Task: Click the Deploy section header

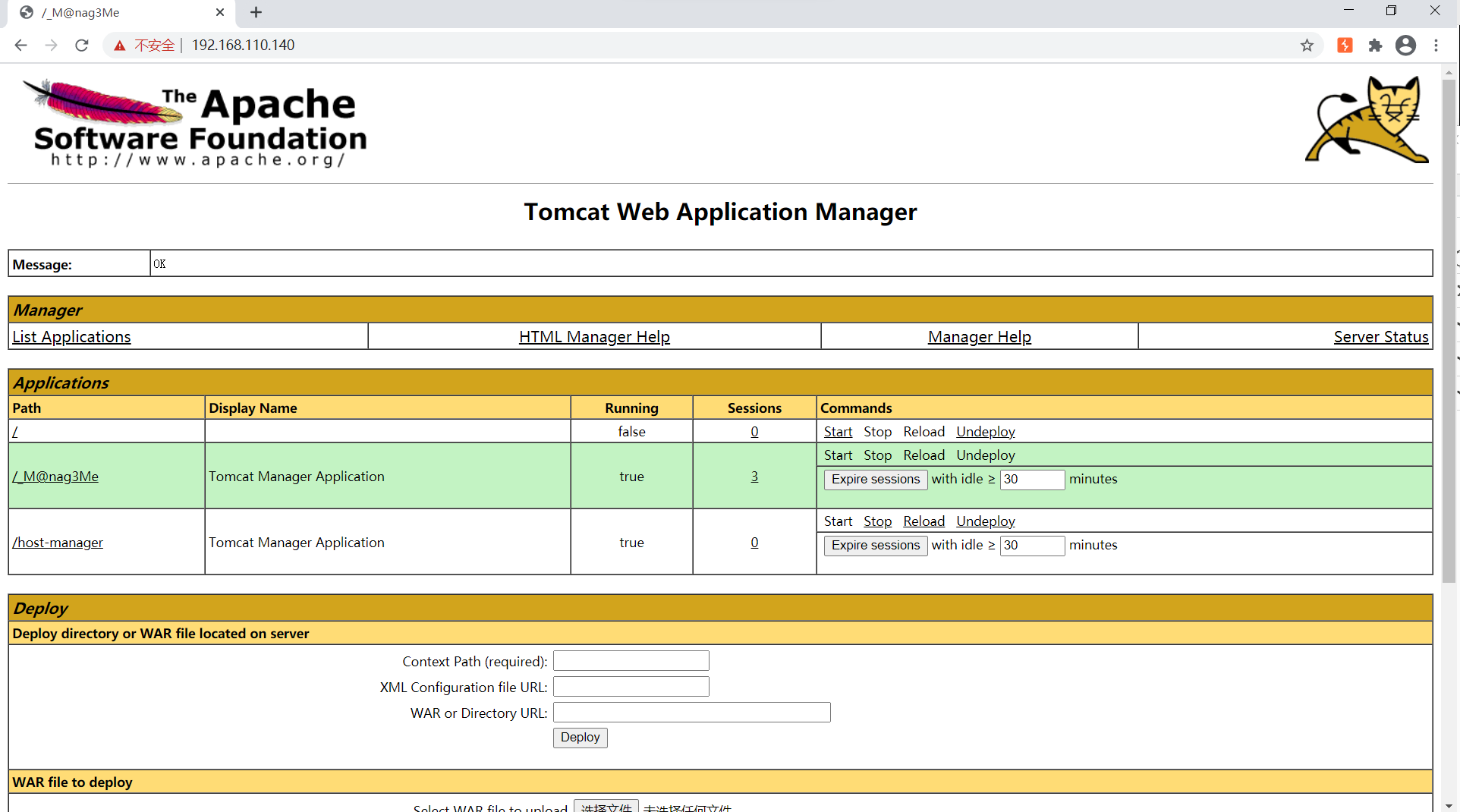Action: (720, 609)
